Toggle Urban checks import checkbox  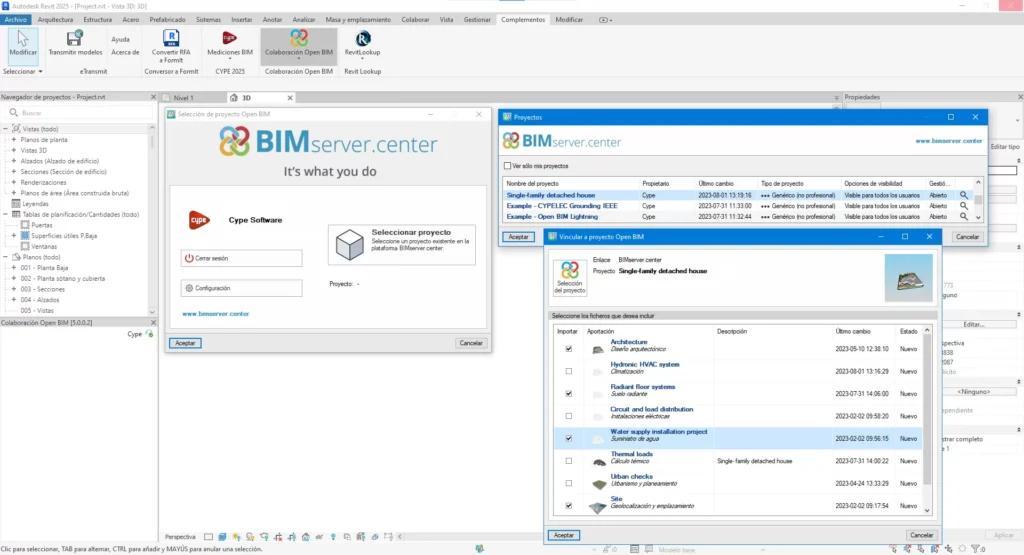coord(568,483)
